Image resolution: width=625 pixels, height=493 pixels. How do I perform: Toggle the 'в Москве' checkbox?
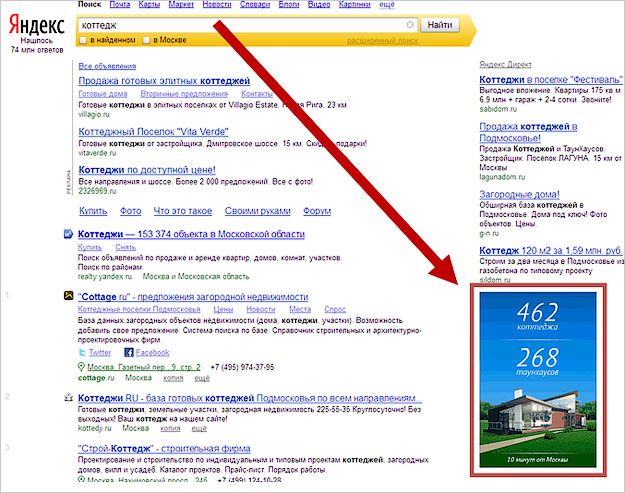point(146,40)
